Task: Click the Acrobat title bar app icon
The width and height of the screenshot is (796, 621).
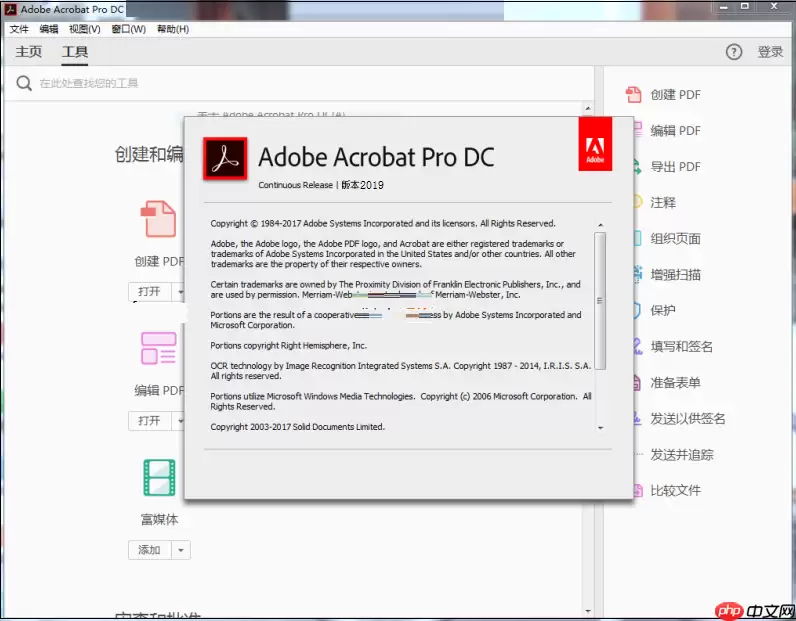Action: tap(11, 9)
